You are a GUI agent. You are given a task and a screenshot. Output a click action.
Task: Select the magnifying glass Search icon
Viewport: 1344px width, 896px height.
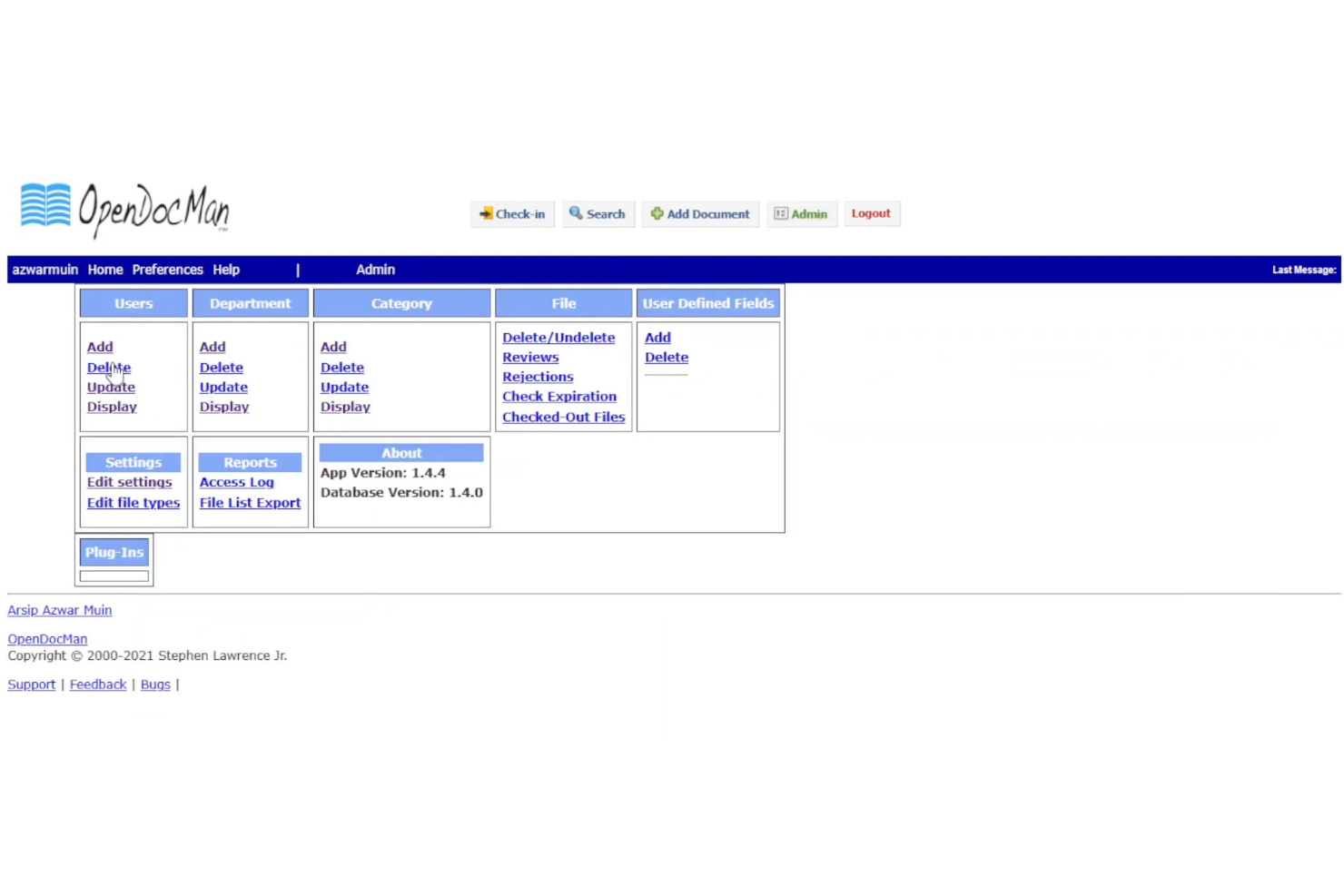pos(576,213)
